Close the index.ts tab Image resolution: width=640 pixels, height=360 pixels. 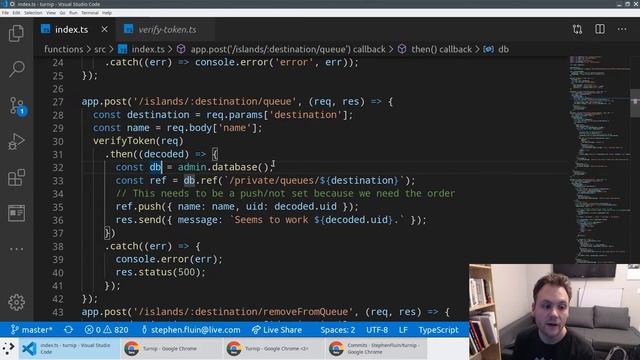pyautogui.click(x=104, y=29)
